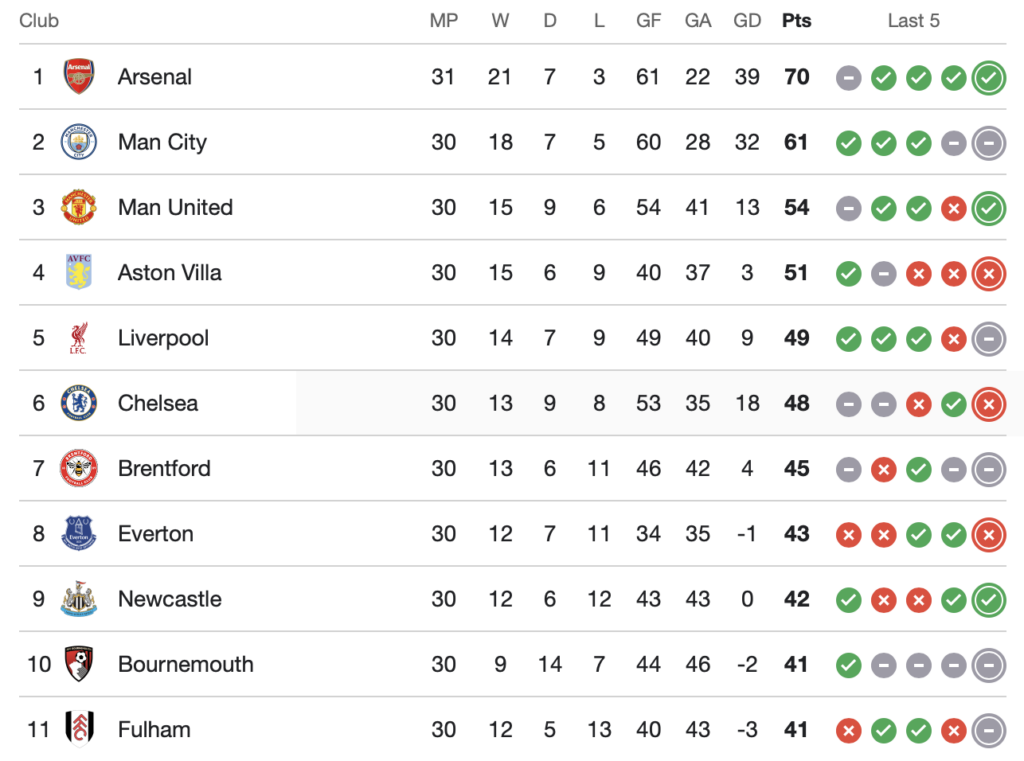1024x761 pixels.
Task: Click Arsenal's most recent win indicator
Action: point(989,77)
